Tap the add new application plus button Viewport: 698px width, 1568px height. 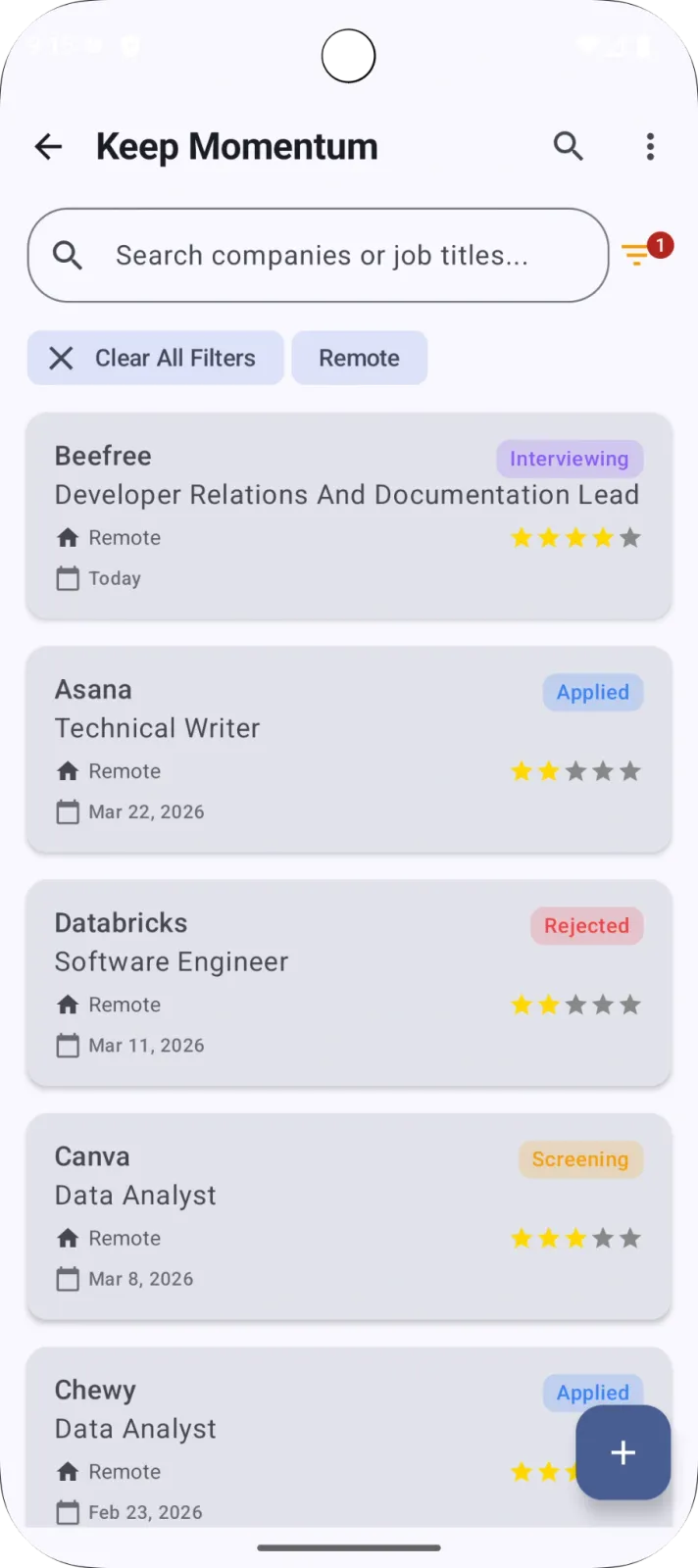[623, 1452]
